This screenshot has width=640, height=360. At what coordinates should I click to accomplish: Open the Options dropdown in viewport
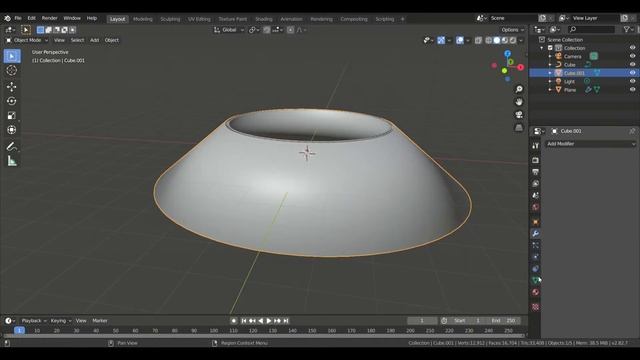513,30
